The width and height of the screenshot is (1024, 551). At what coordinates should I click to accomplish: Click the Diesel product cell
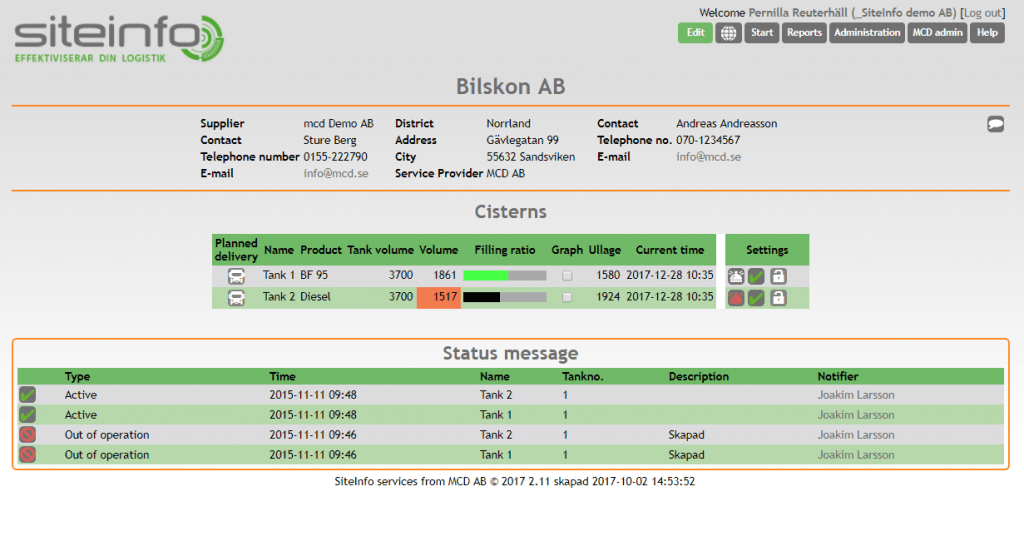(315, 296)
